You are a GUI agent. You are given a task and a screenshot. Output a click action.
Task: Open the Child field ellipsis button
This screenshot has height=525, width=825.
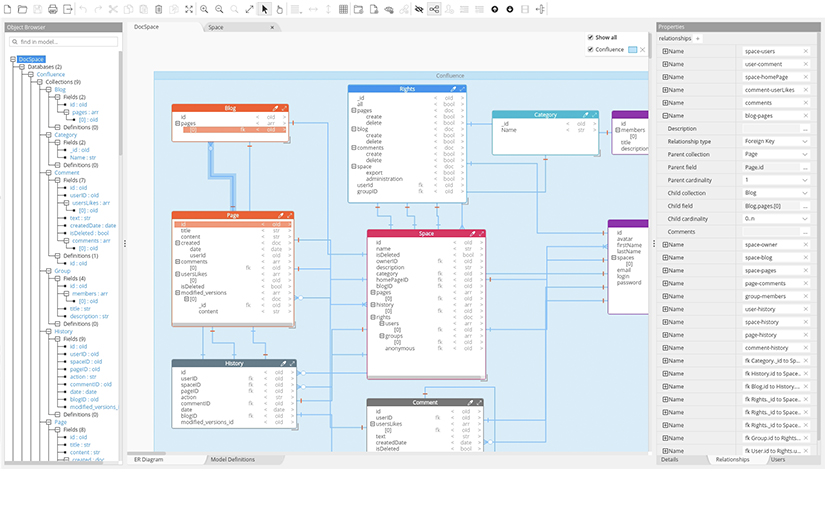tap(805, 206)
